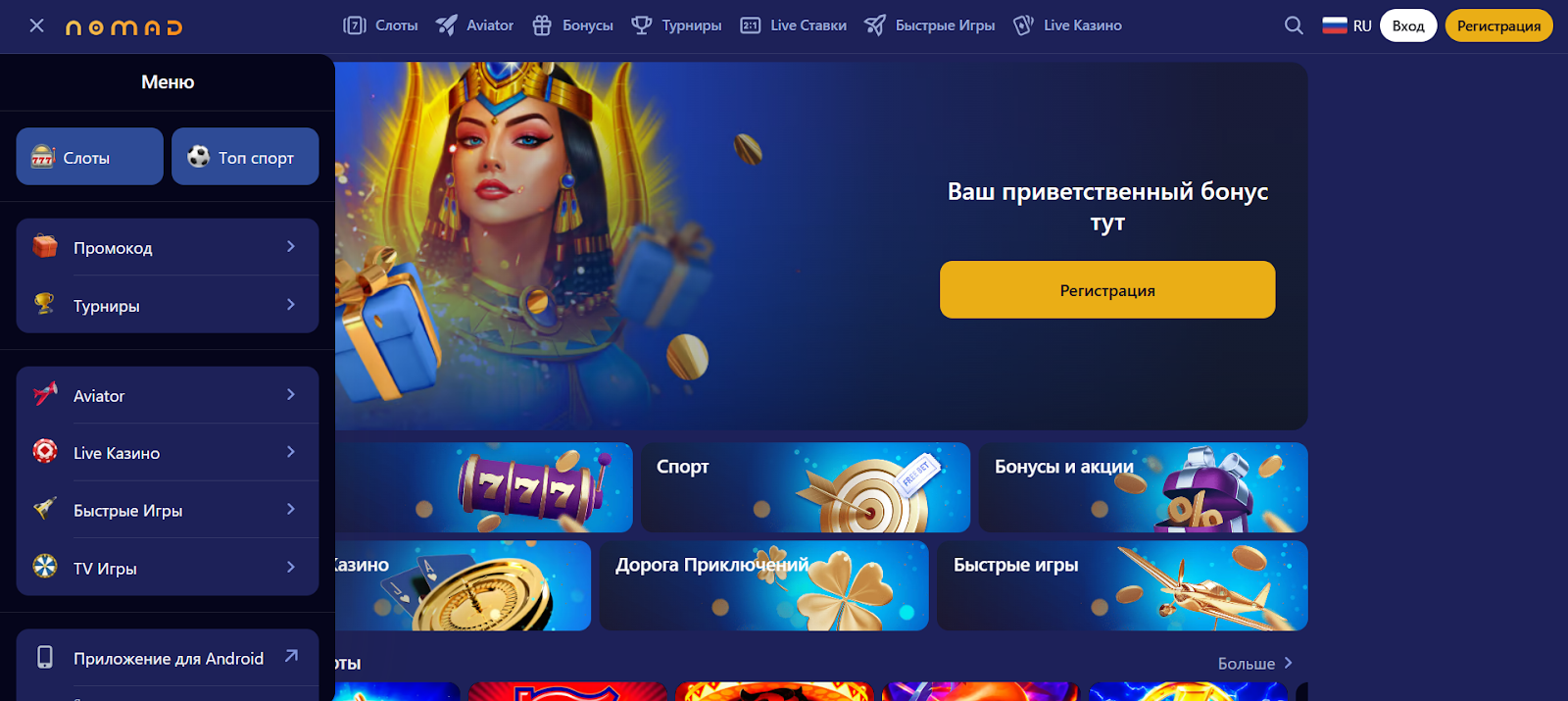1568x701 pixels.
Task: Open Бонусы in the top navigation
Action: pyautogui.click(x=572, y=25)
